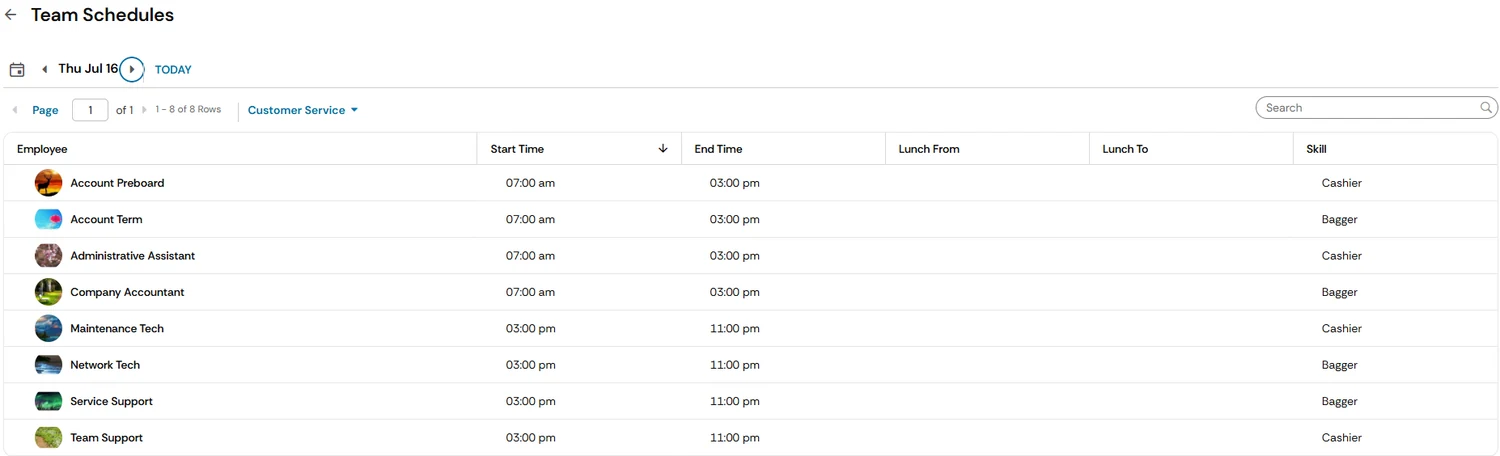1500x456 pixels.
Task: Click the Page label link
Action: (x=45, y=110)
